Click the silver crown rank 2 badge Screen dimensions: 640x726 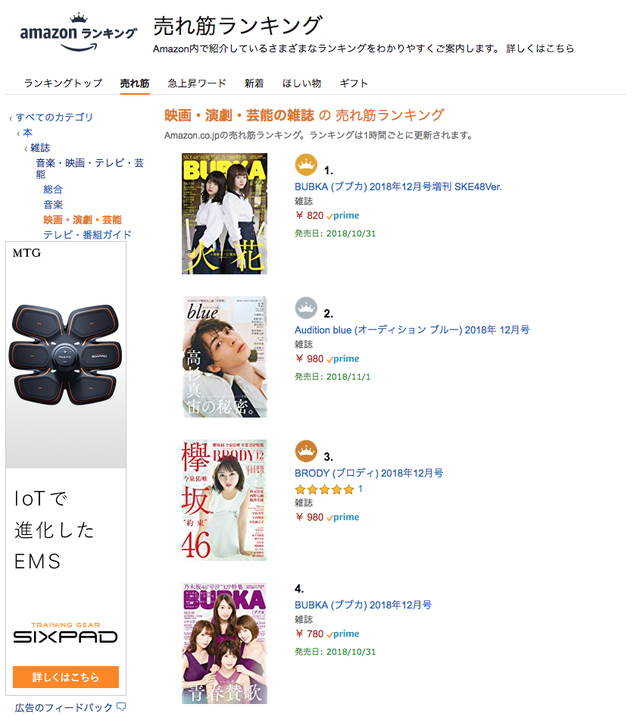(x=306, y=308)
